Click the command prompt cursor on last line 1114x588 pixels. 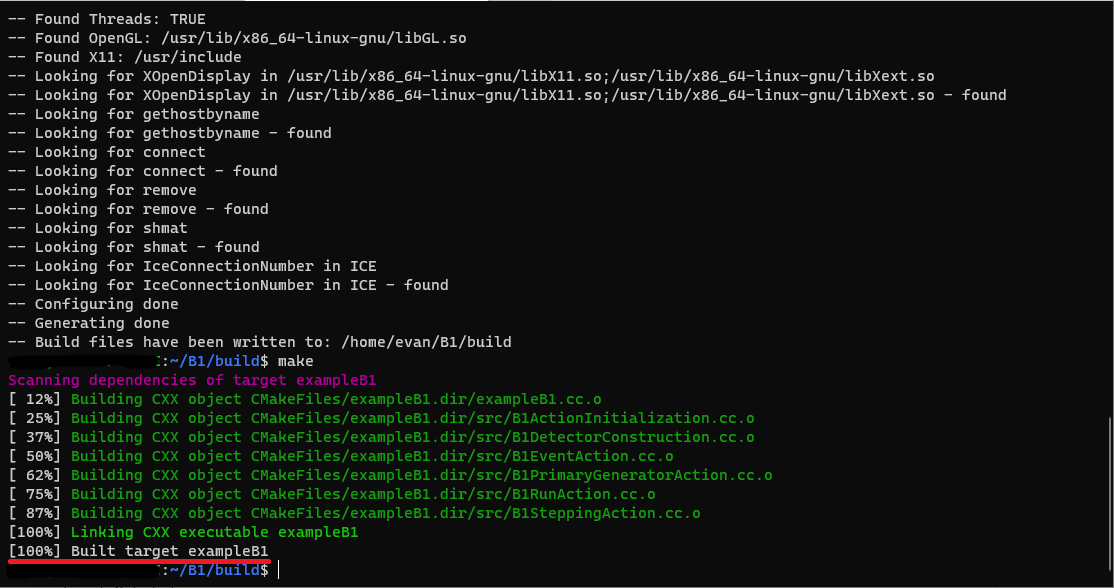pyautogui.click(x=279, y=569)
